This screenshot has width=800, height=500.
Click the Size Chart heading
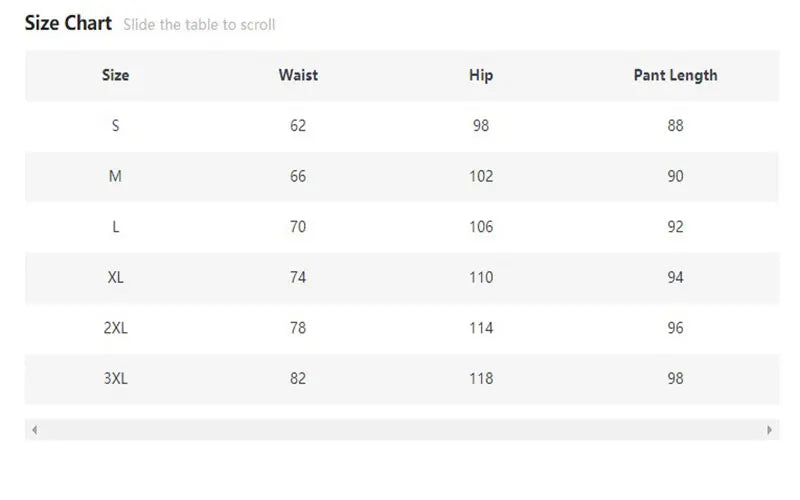(x=68, y=23)
